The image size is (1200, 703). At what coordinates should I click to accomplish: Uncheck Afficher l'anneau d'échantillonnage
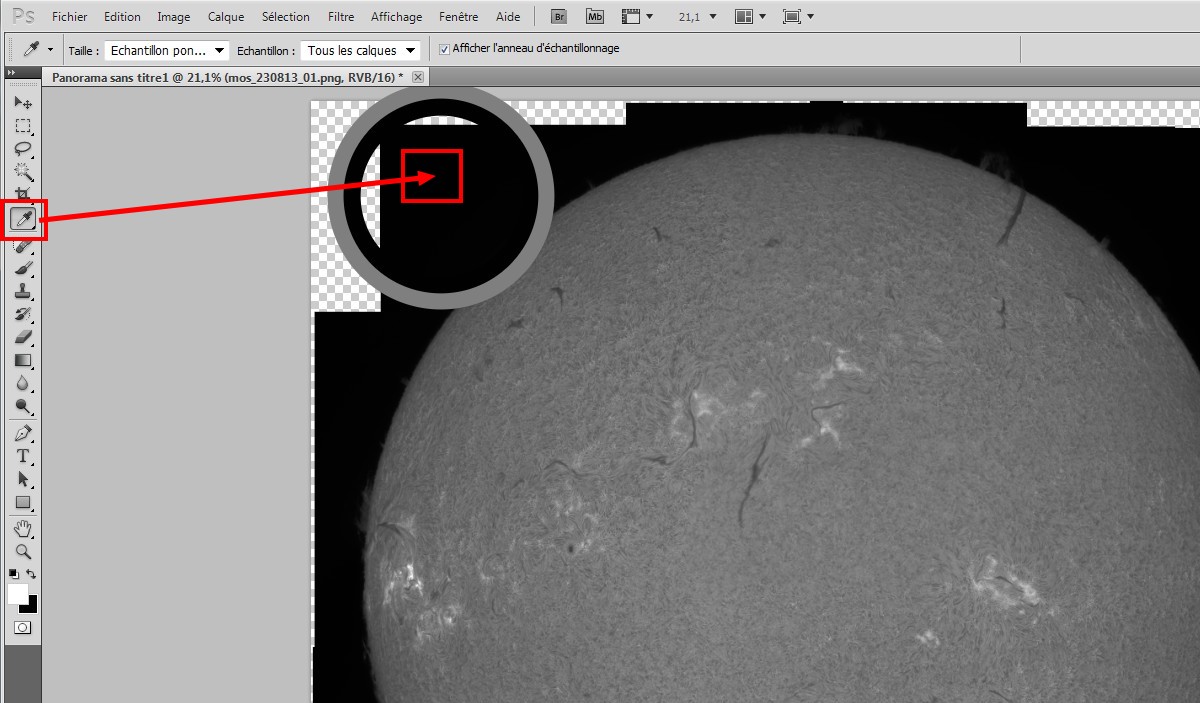[444, 49]
